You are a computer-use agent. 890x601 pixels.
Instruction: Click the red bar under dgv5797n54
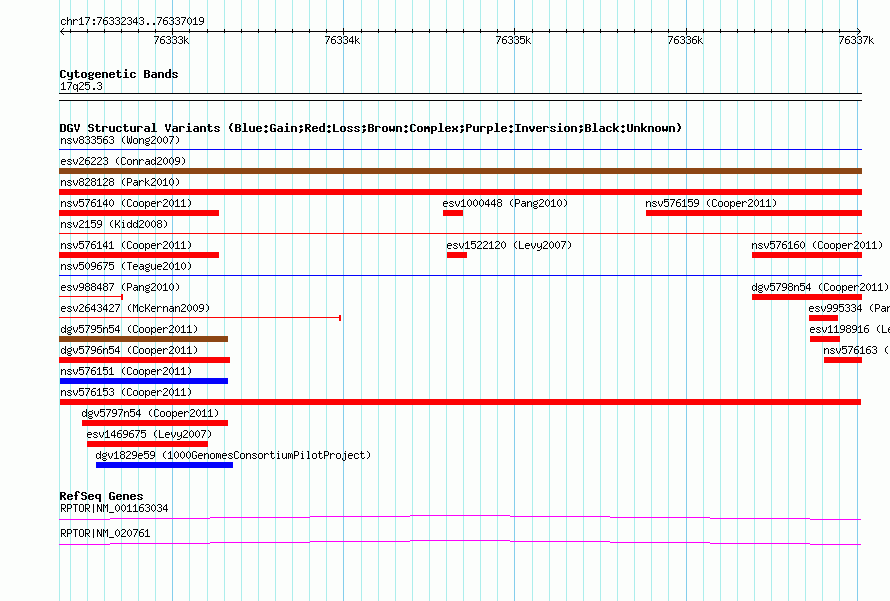point(155,423)
